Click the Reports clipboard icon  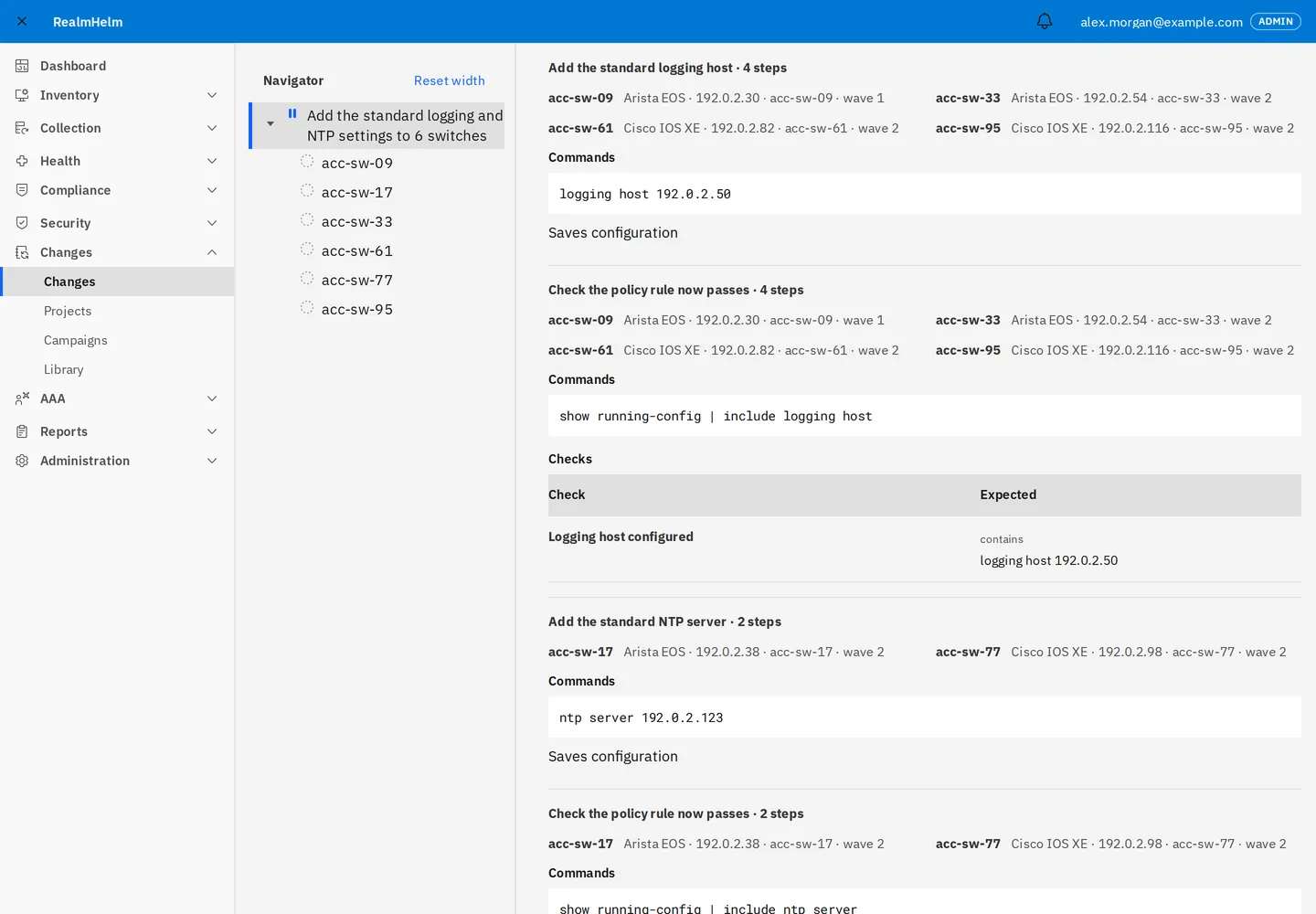click(22, 431)
